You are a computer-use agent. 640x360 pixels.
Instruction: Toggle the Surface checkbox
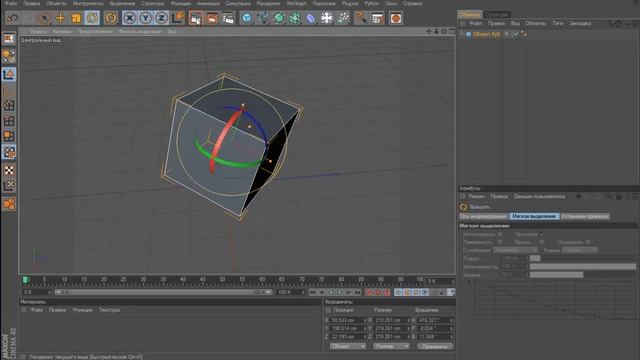500,242
